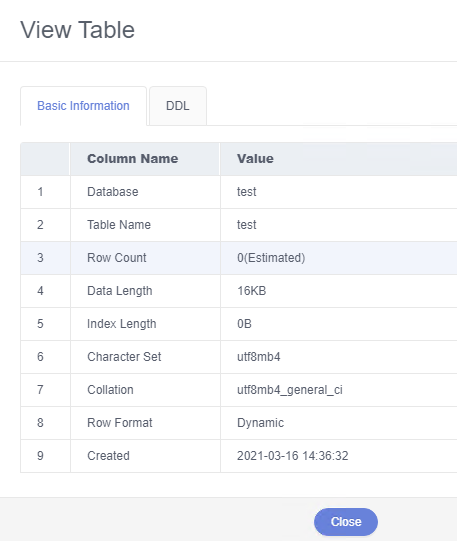Select the Created row
This screenshot has width=457, height=541.
[239, 456]
